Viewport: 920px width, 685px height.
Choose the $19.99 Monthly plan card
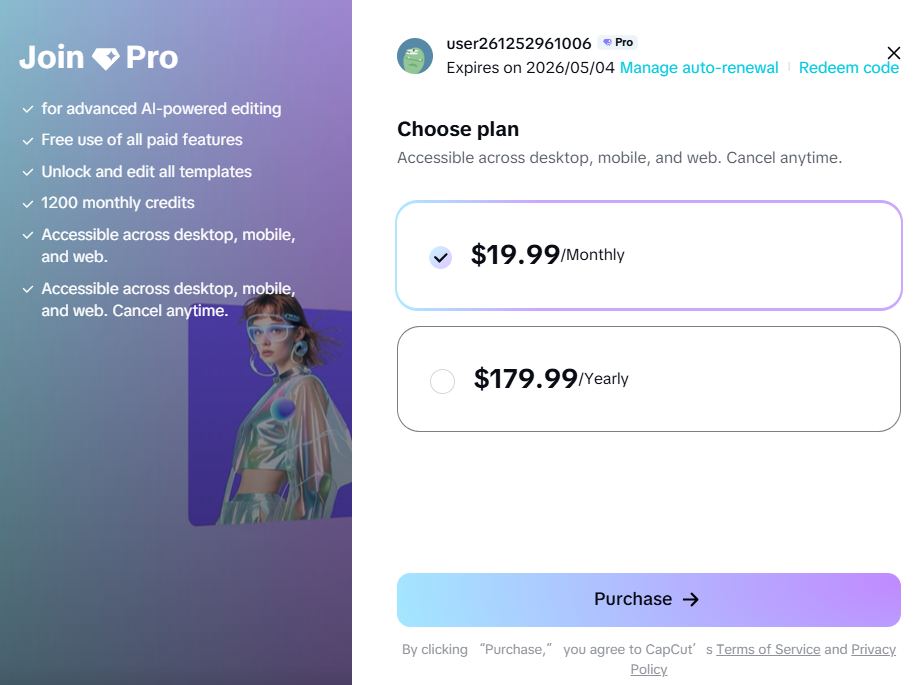649,255
